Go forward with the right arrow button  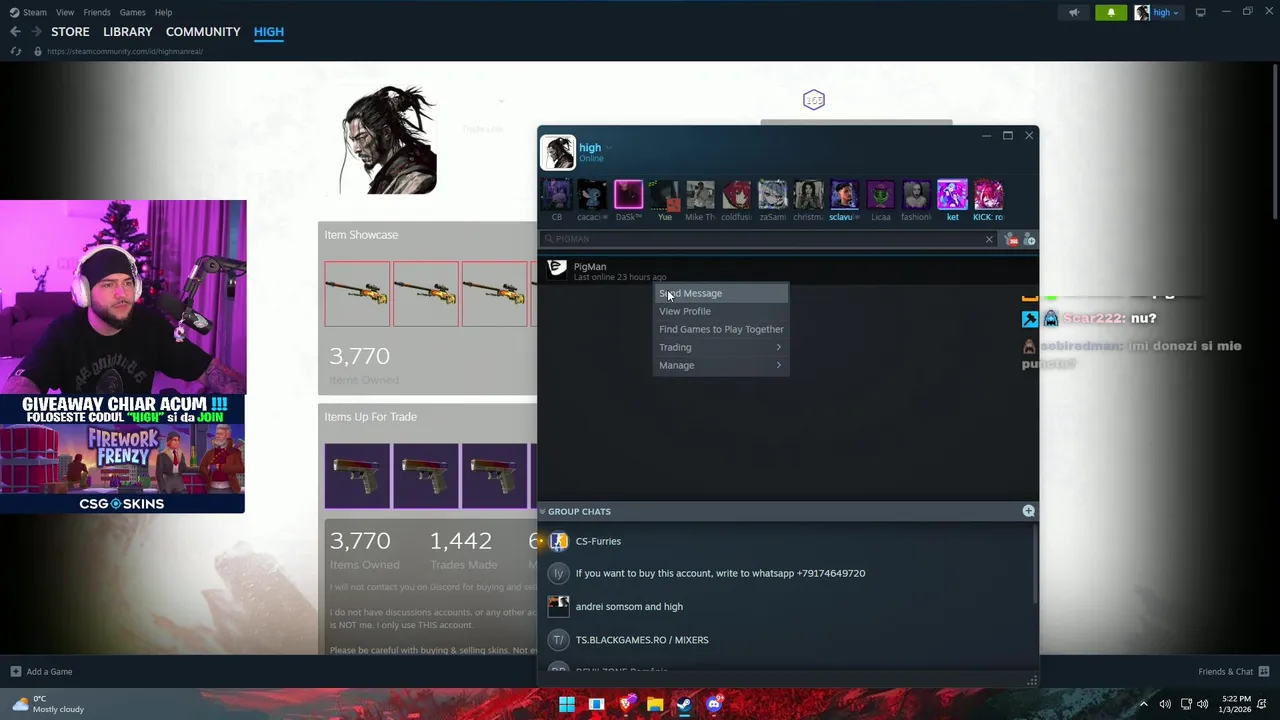coord(37,32)
